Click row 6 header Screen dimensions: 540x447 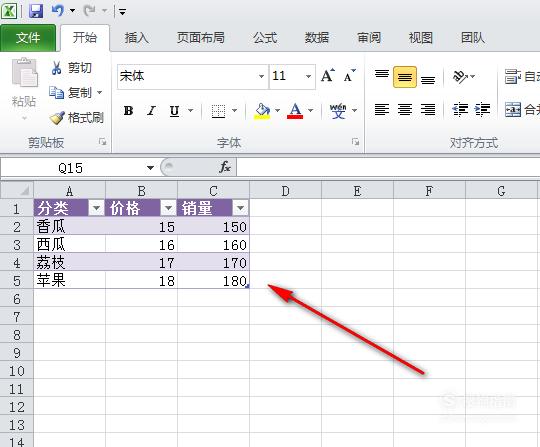point(17,298)
